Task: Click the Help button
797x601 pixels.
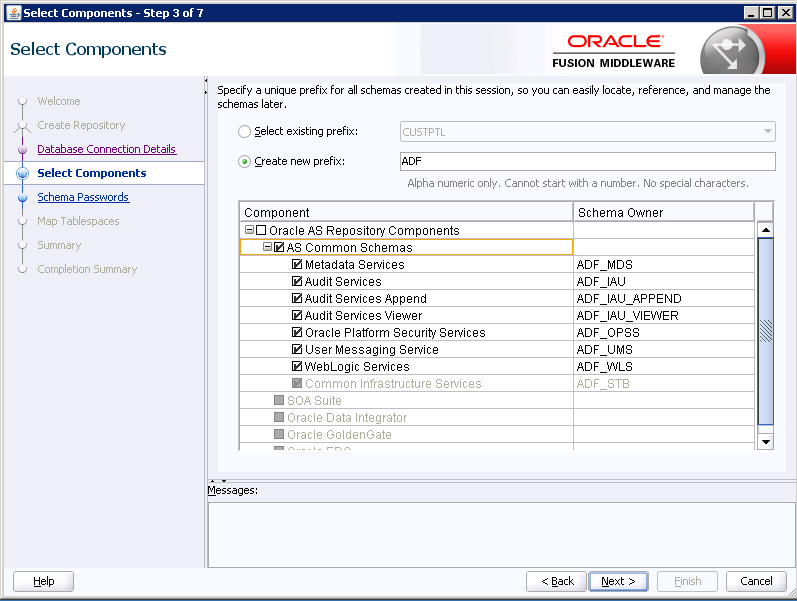Action: [x=43, y=581]
